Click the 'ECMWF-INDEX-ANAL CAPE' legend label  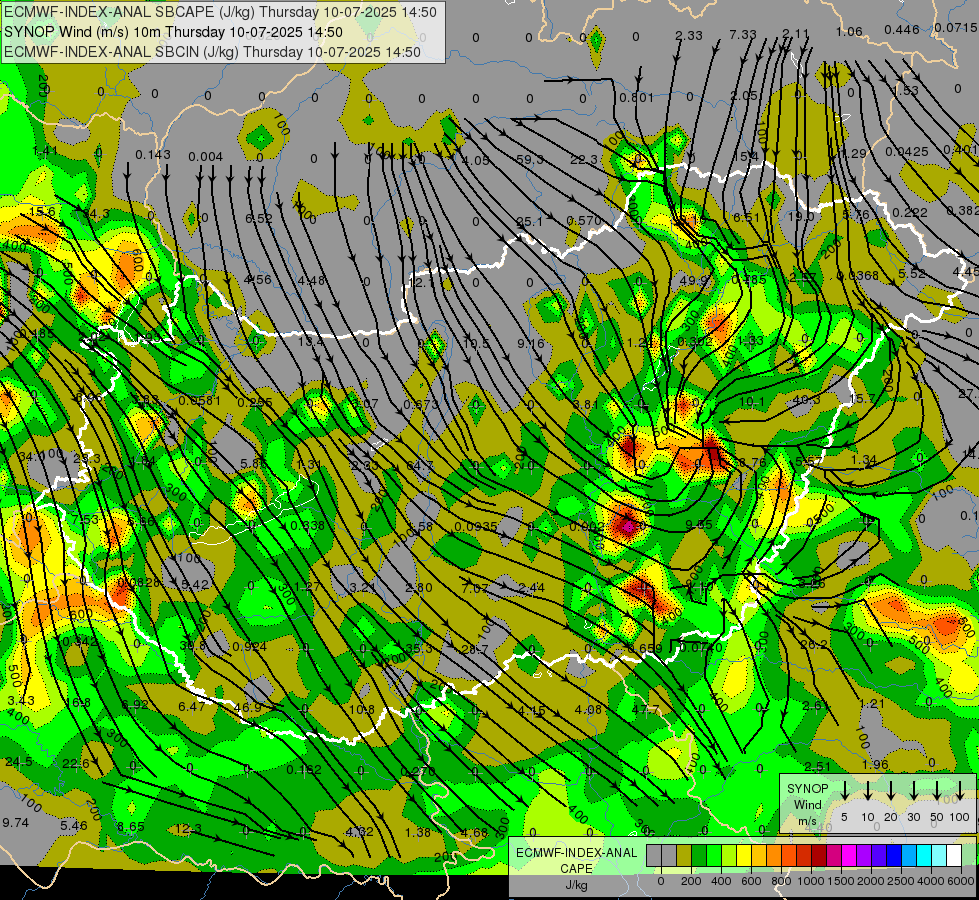coord(576,860)
